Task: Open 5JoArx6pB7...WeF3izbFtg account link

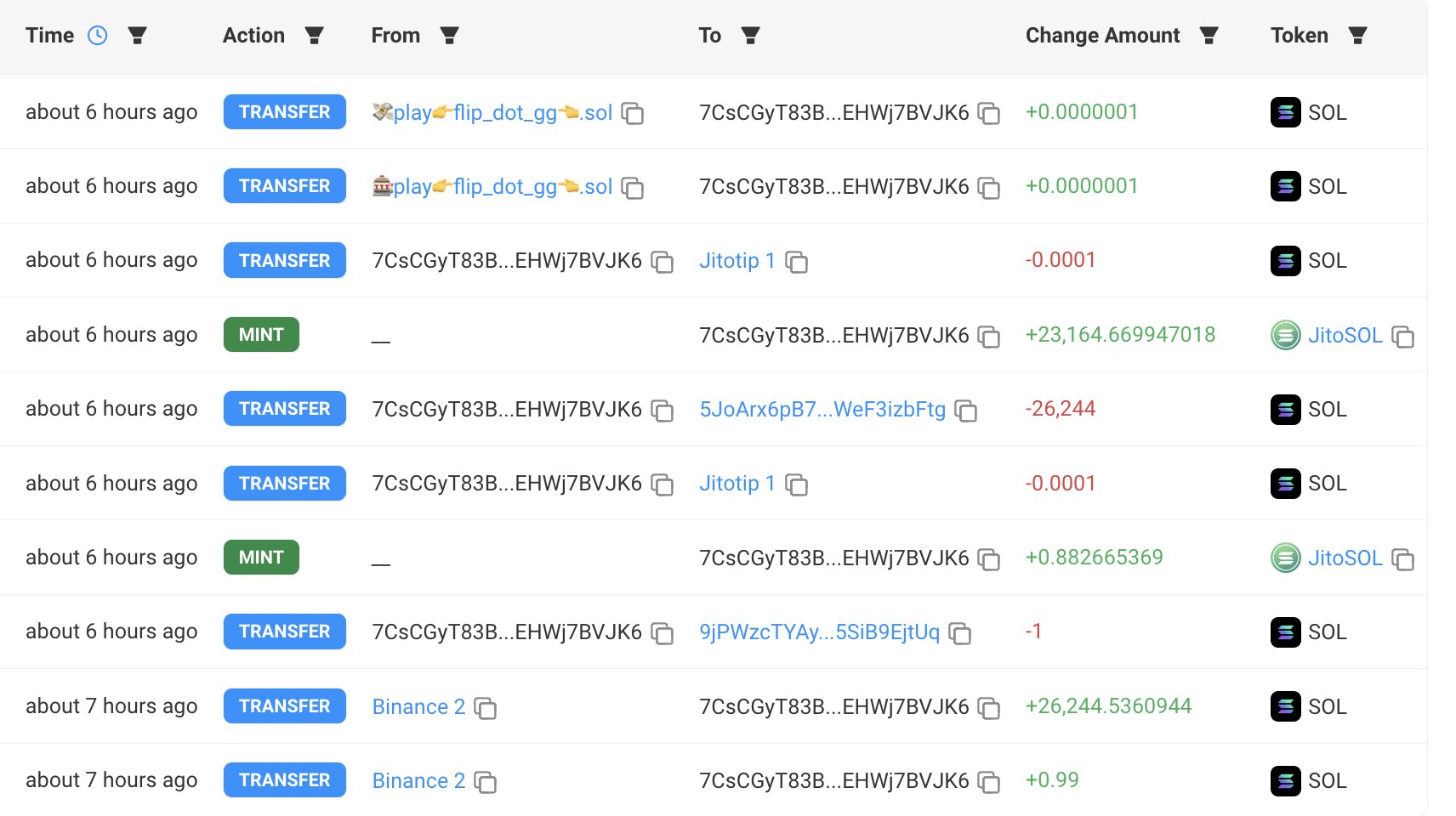Action: click(822, 409)
